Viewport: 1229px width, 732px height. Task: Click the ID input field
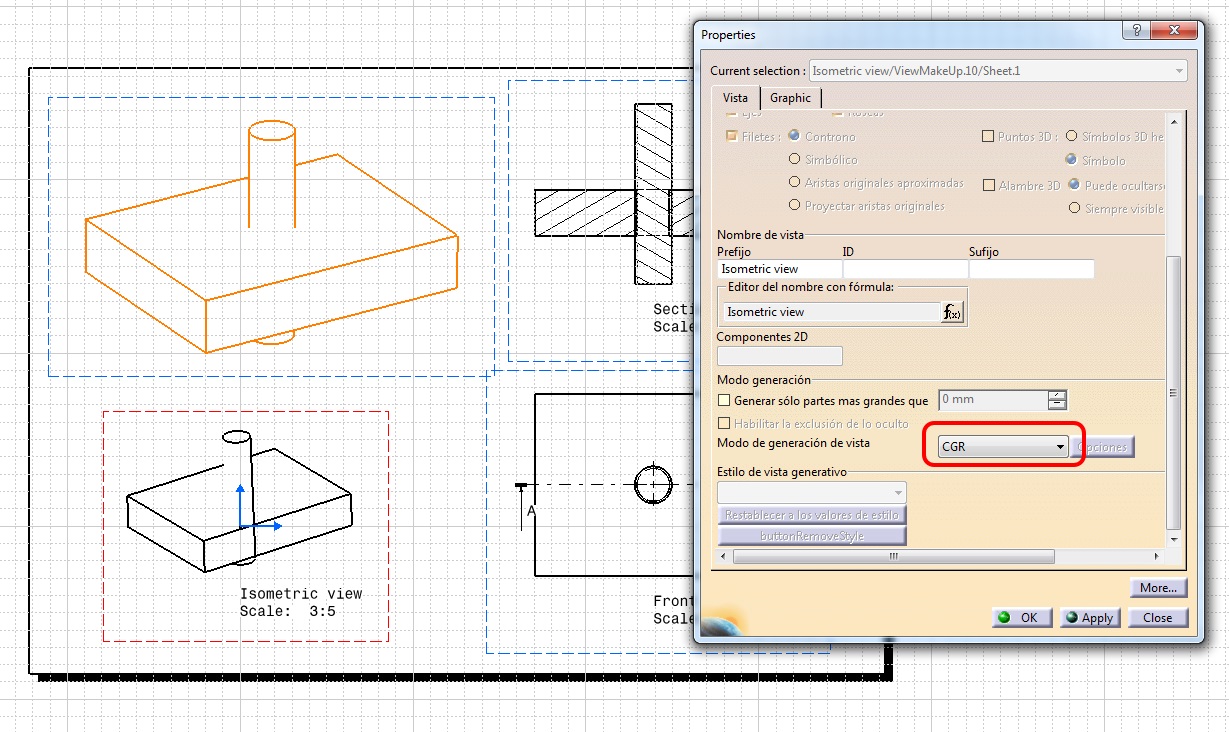click(905, 269)
